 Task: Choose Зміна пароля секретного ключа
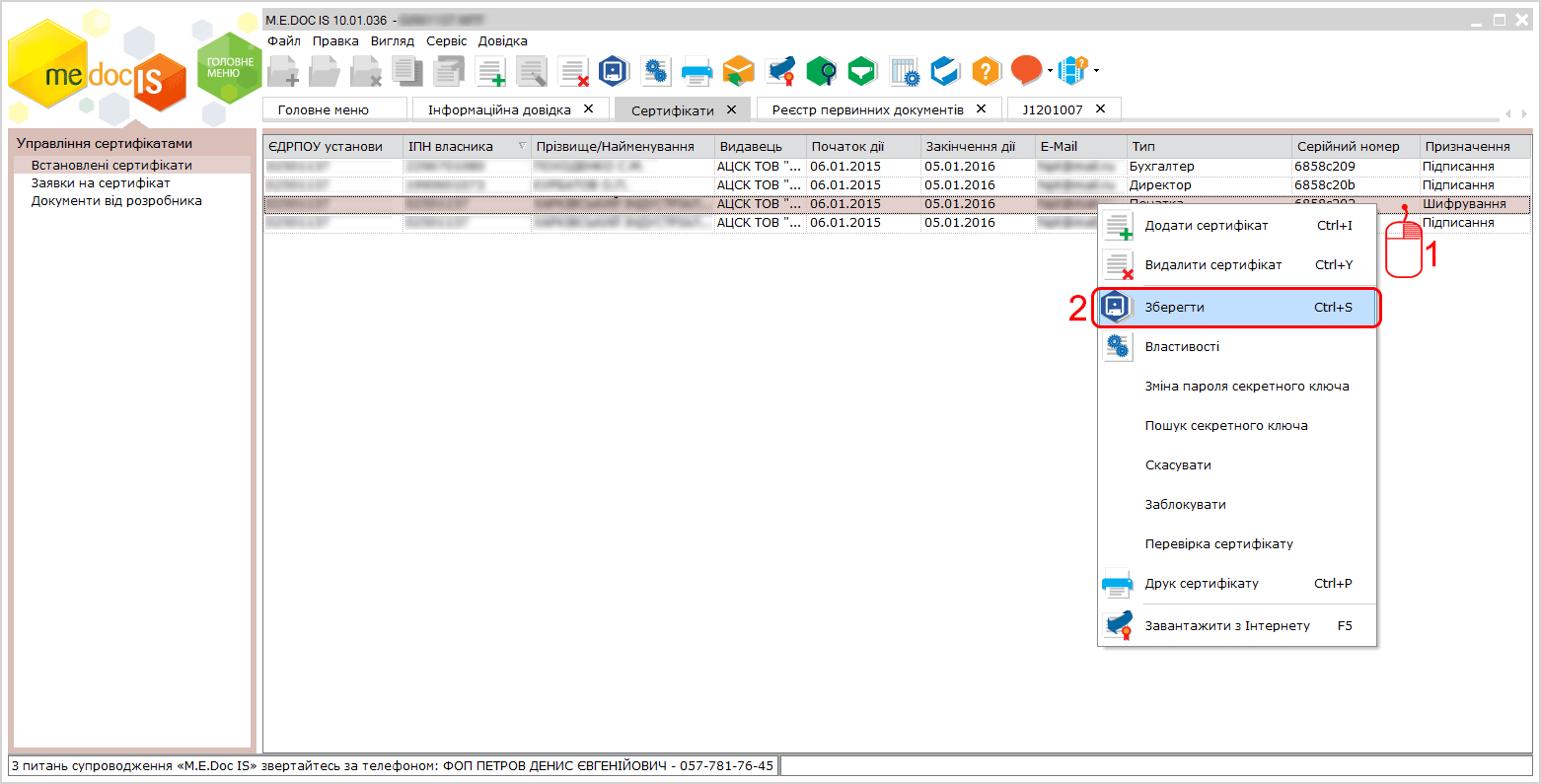coord(1237,387)
